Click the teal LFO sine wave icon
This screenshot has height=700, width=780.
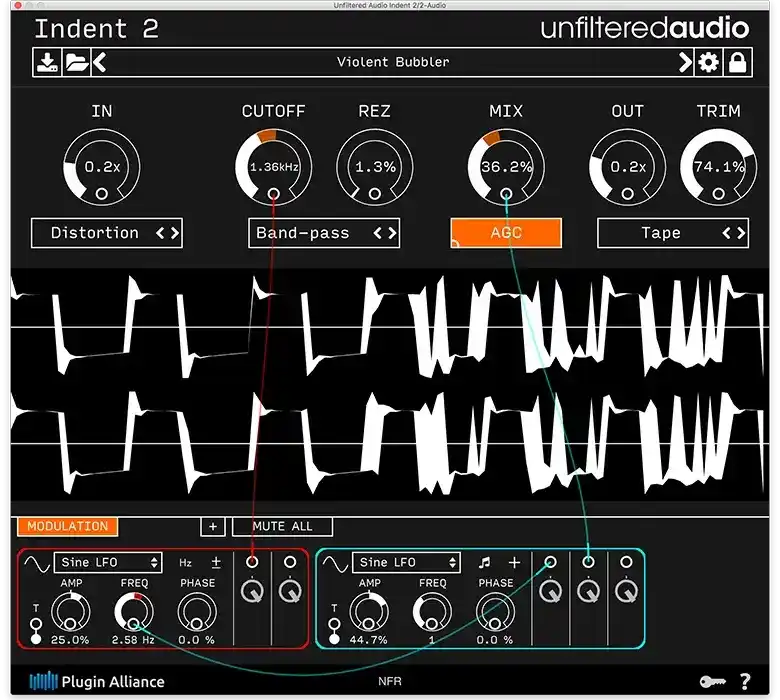(335, 564)
